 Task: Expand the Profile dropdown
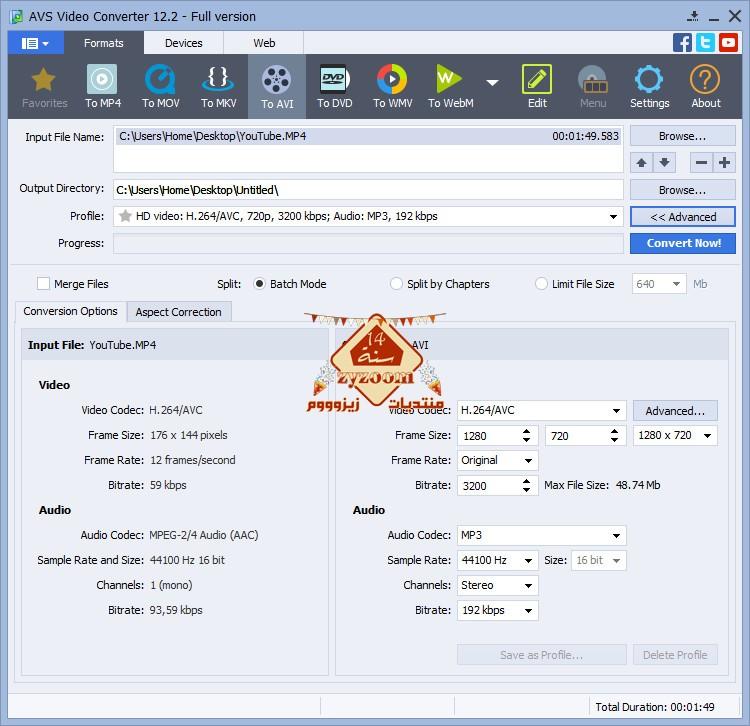click(613, 217)
